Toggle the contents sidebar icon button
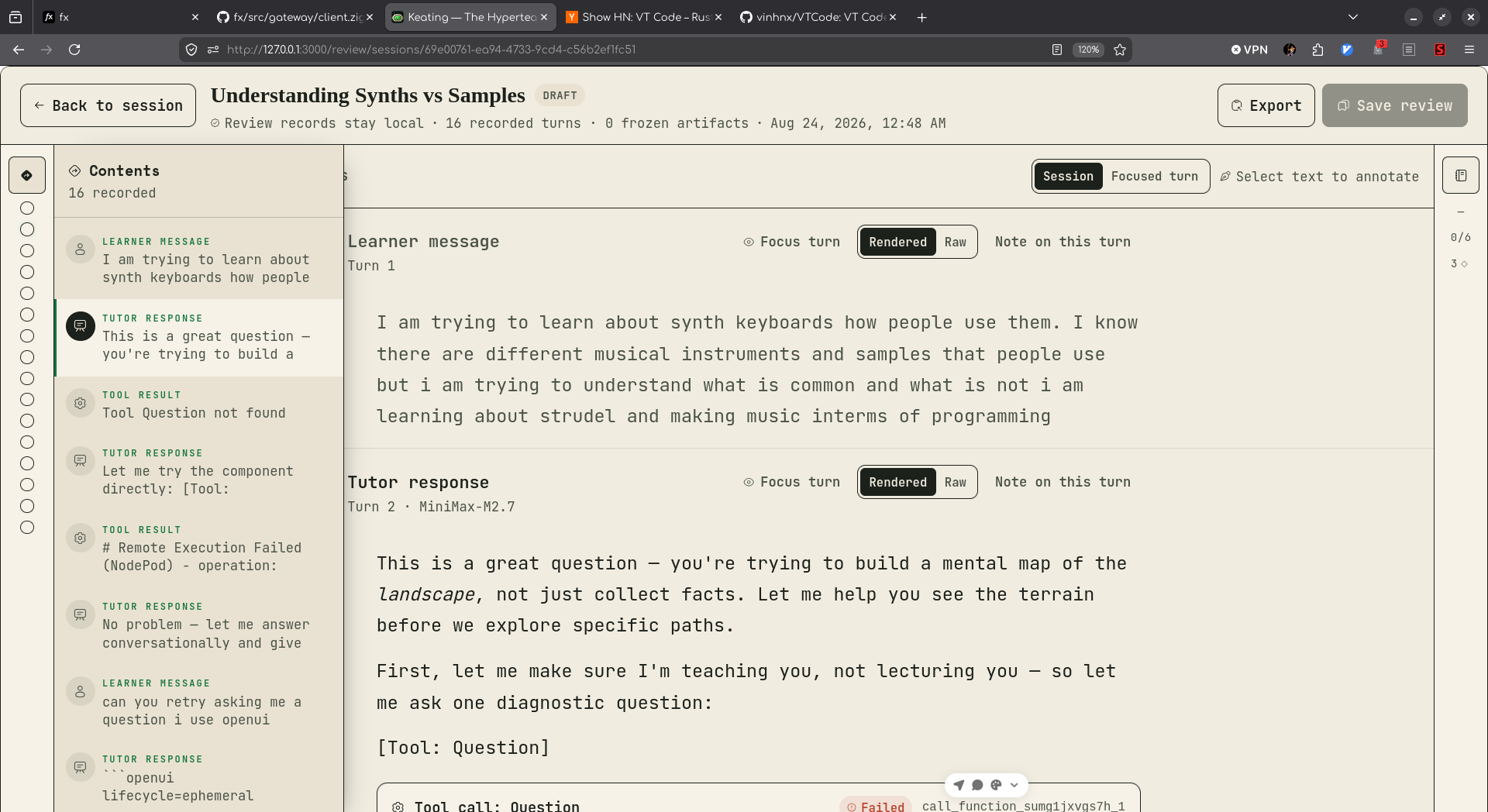Screen dimensions: 1488x812 click(27, 175)
